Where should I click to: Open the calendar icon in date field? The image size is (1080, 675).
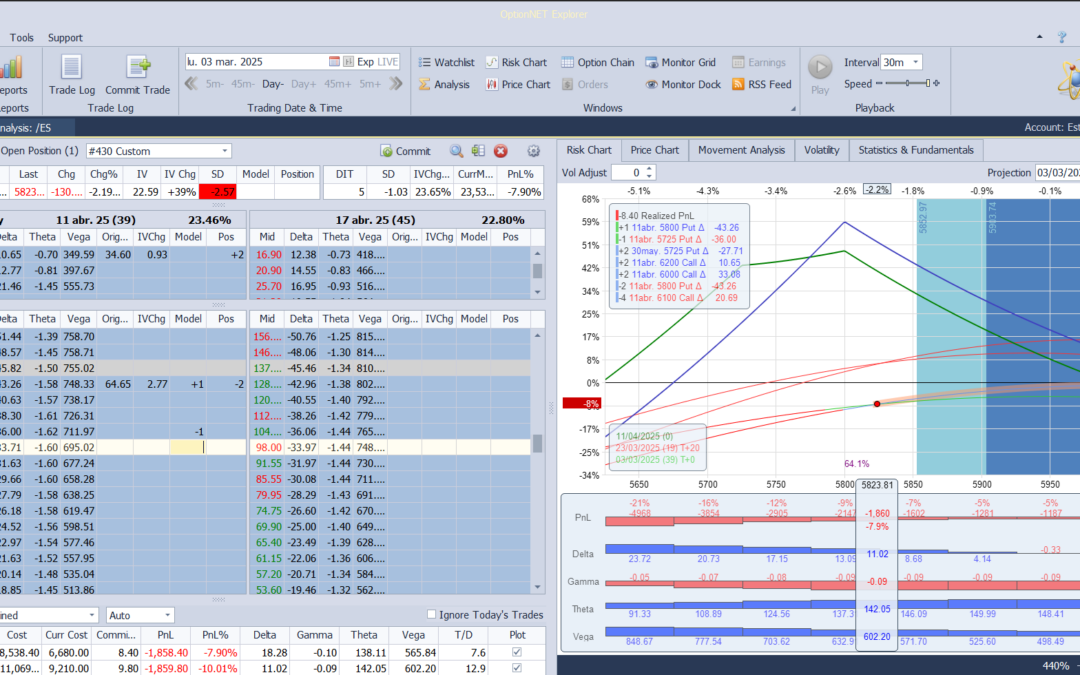[334, 61]
